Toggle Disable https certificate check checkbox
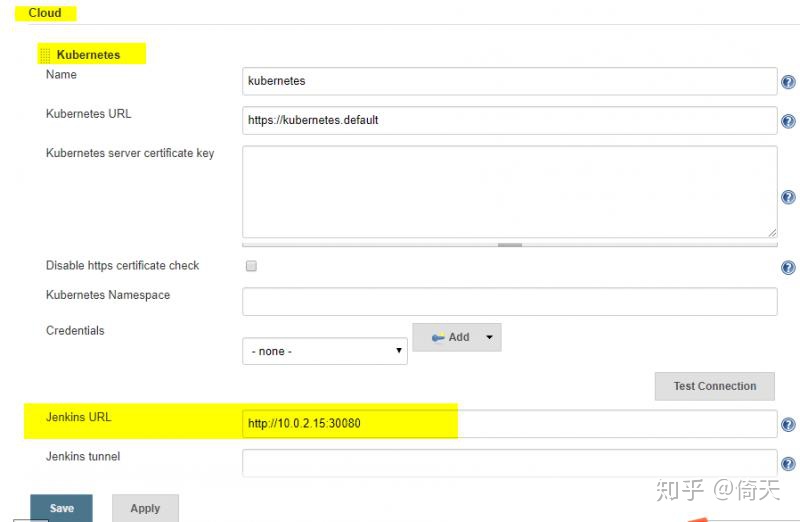The image size is (800, 522). [x=251, y=266]
